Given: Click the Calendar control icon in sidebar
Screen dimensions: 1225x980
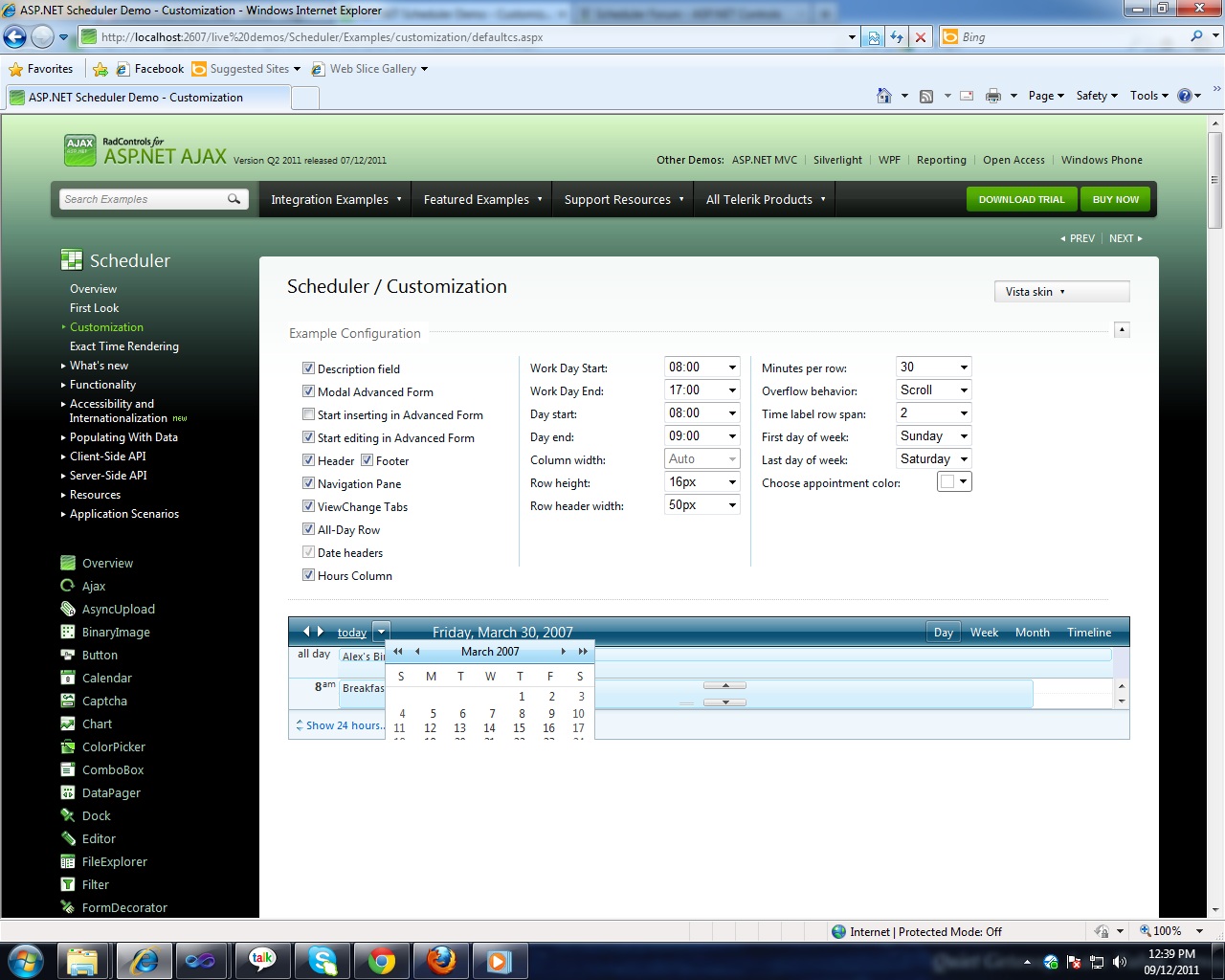Looking at the screenshot, I should pyautogui.click(x=68, y=678).
